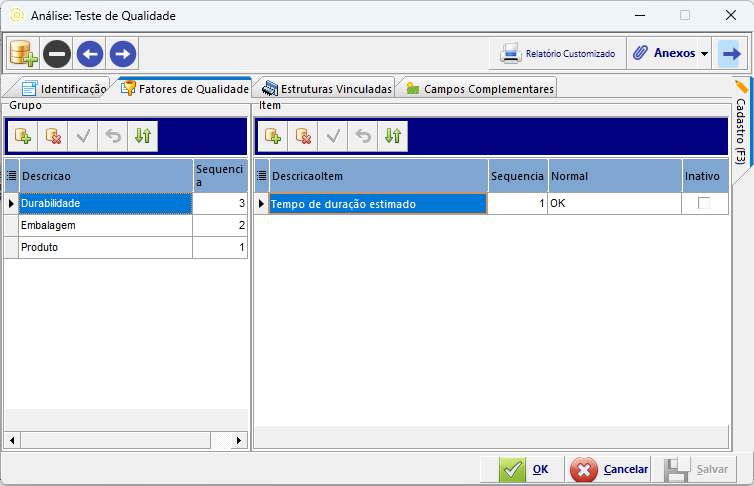The image size is (754, 486).
Task: Open the Campos Complementares tab
Action: click(480, 89)
